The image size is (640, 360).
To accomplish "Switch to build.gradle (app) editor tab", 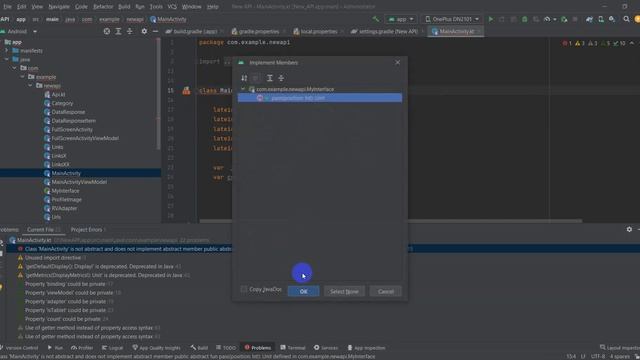I will click(195, 31).
